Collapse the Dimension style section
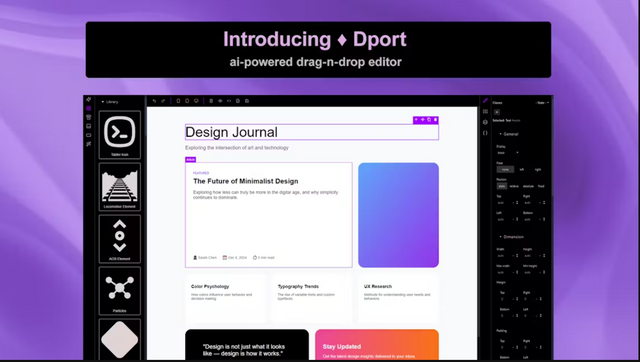Viewport: 640px width, 362px height. 511,237
